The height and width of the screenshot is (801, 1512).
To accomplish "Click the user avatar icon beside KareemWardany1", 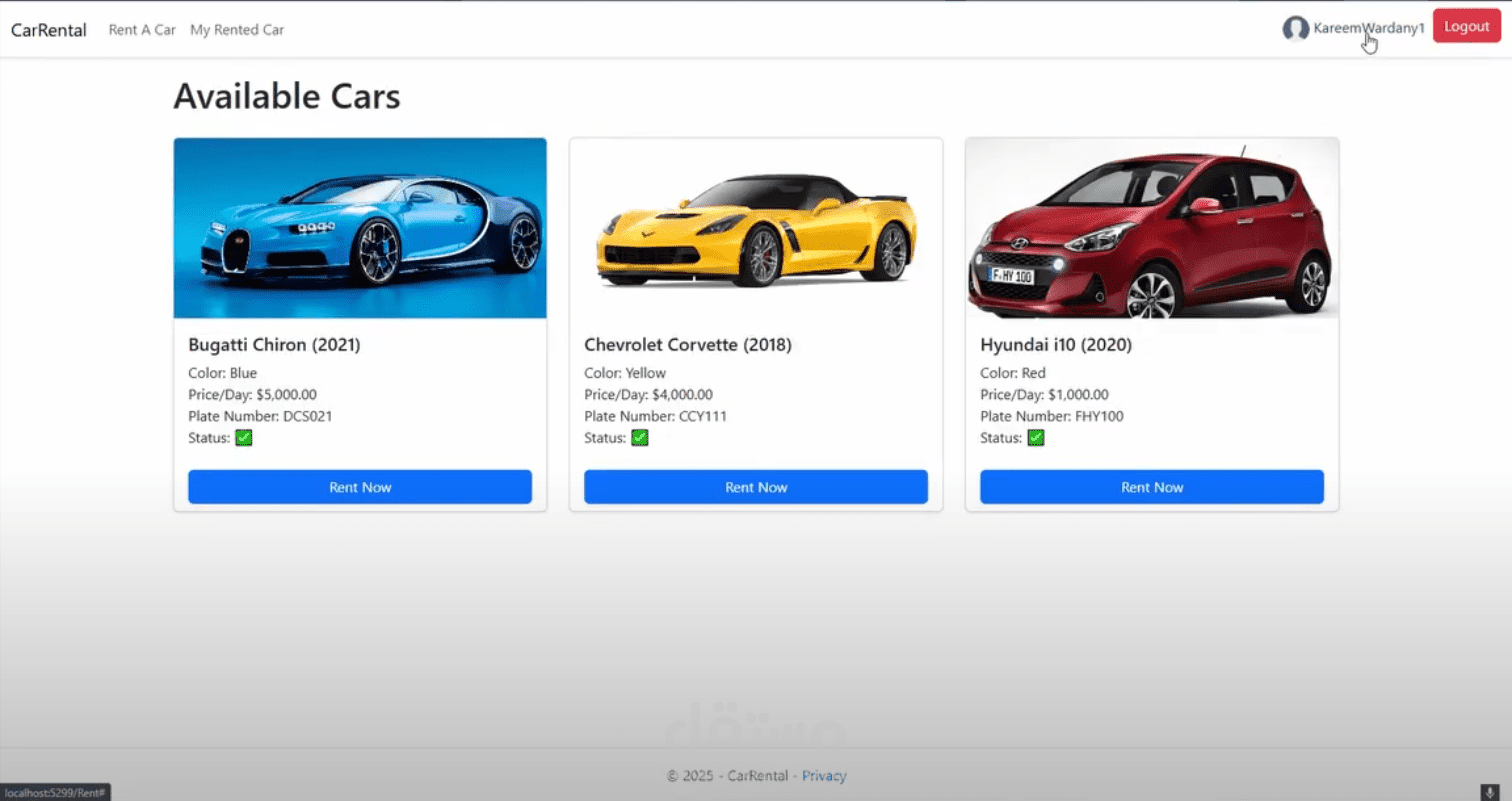I will tap(1295, 29).
